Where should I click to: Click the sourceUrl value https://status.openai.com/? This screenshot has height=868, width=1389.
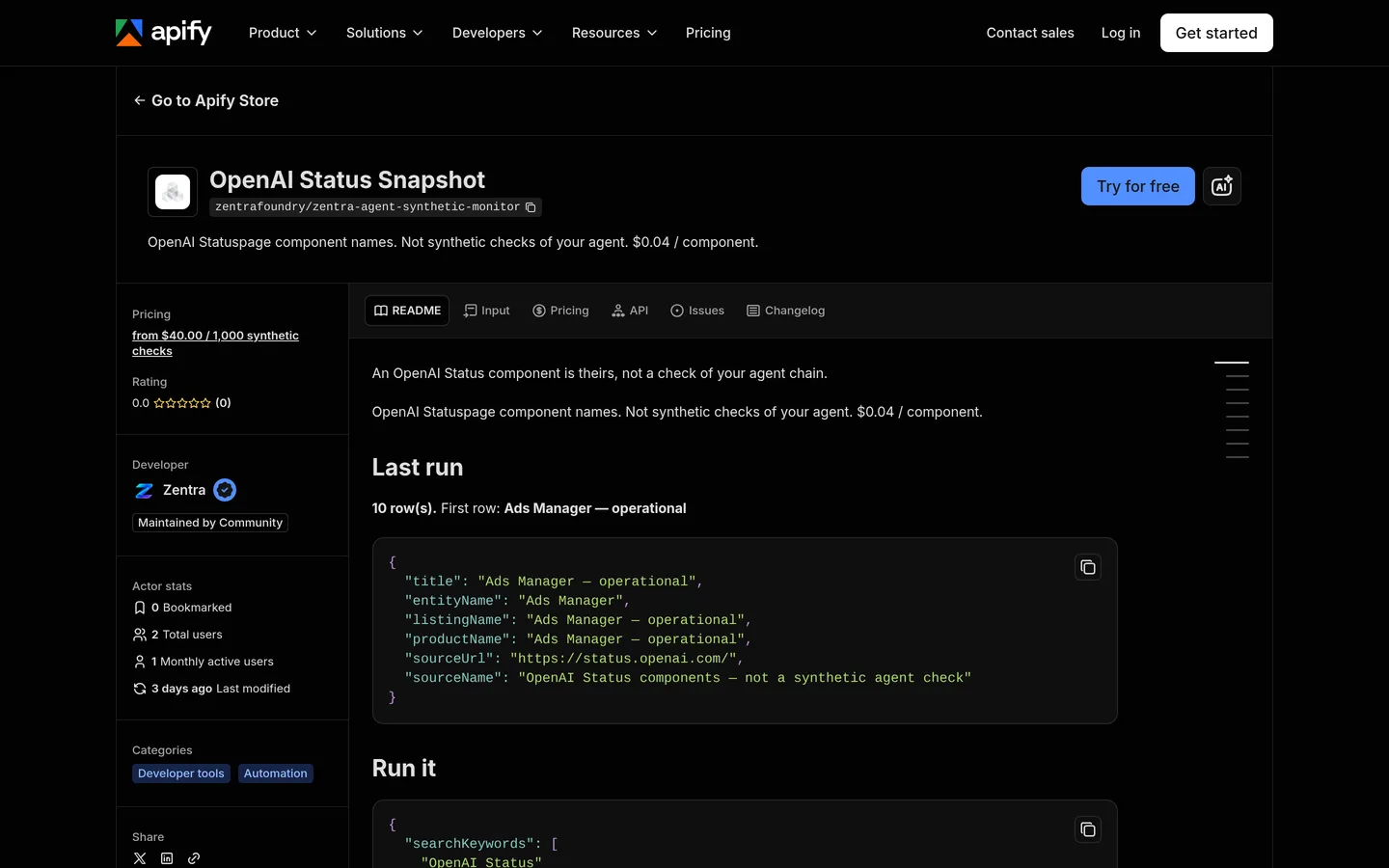point(623,659)
